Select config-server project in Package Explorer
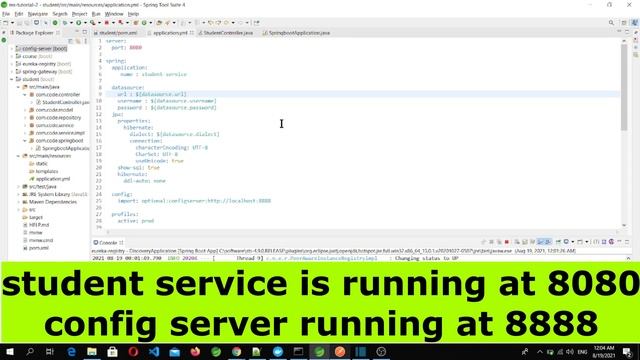The image size is (640, 360). [41, 49]
